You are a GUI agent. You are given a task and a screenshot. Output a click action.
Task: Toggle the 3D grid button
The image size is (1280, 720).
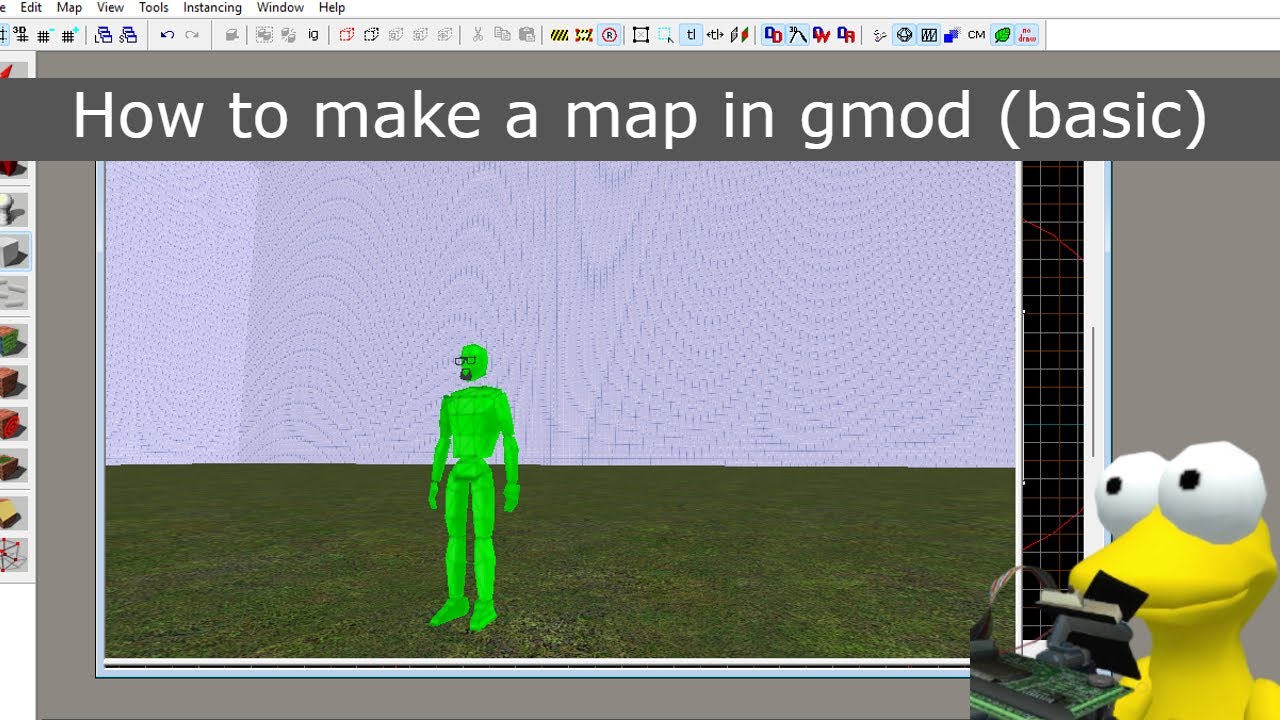click(19, 35)
